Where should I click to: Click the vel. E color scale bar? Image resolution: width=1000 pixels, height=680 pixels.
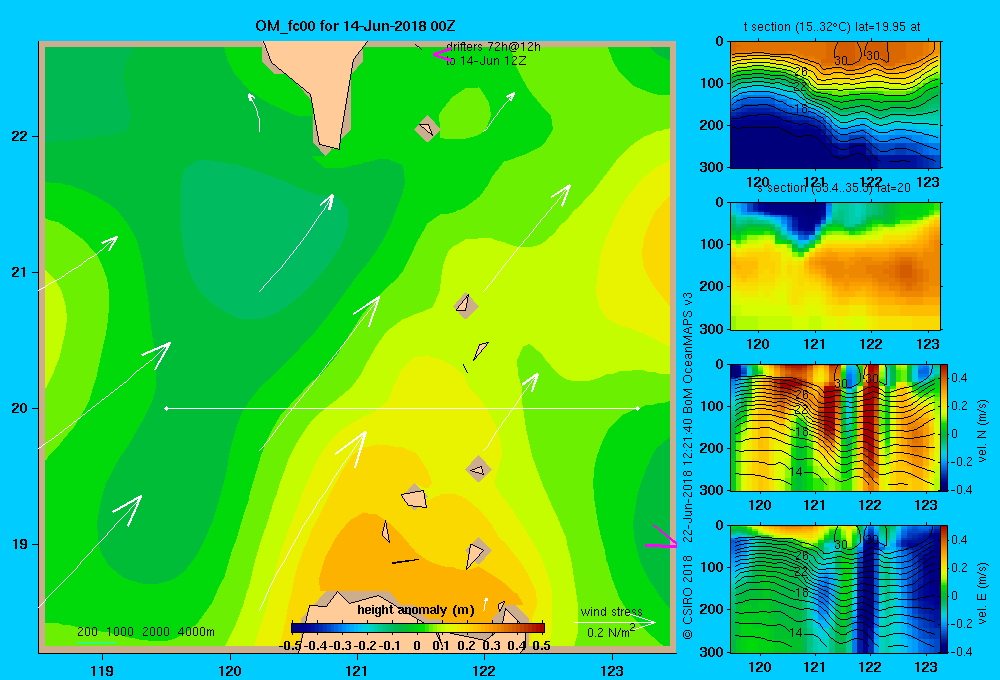(x=945, y=589)
